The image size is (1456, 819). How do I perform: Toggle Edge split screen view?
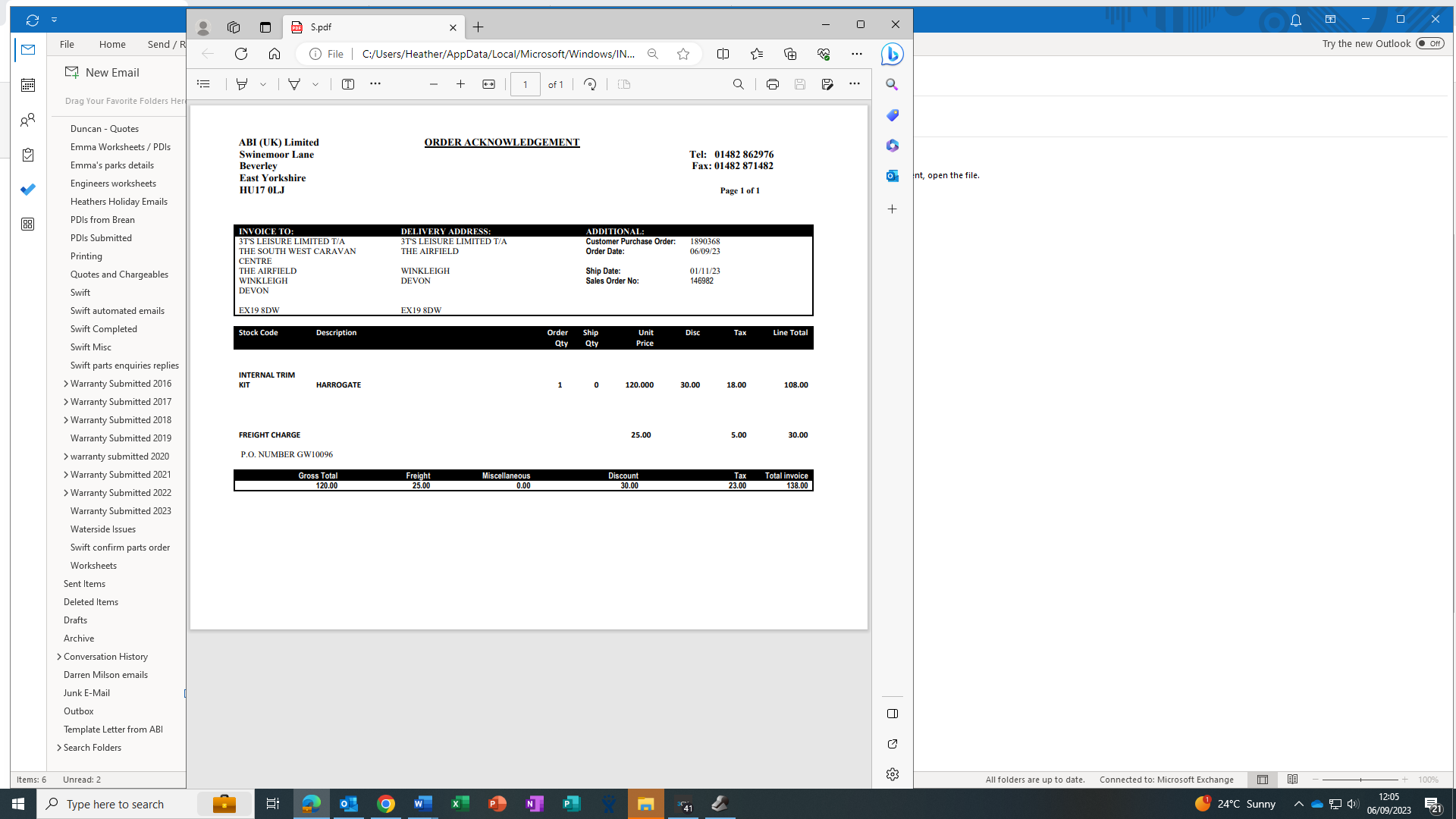tap(723, 54)
